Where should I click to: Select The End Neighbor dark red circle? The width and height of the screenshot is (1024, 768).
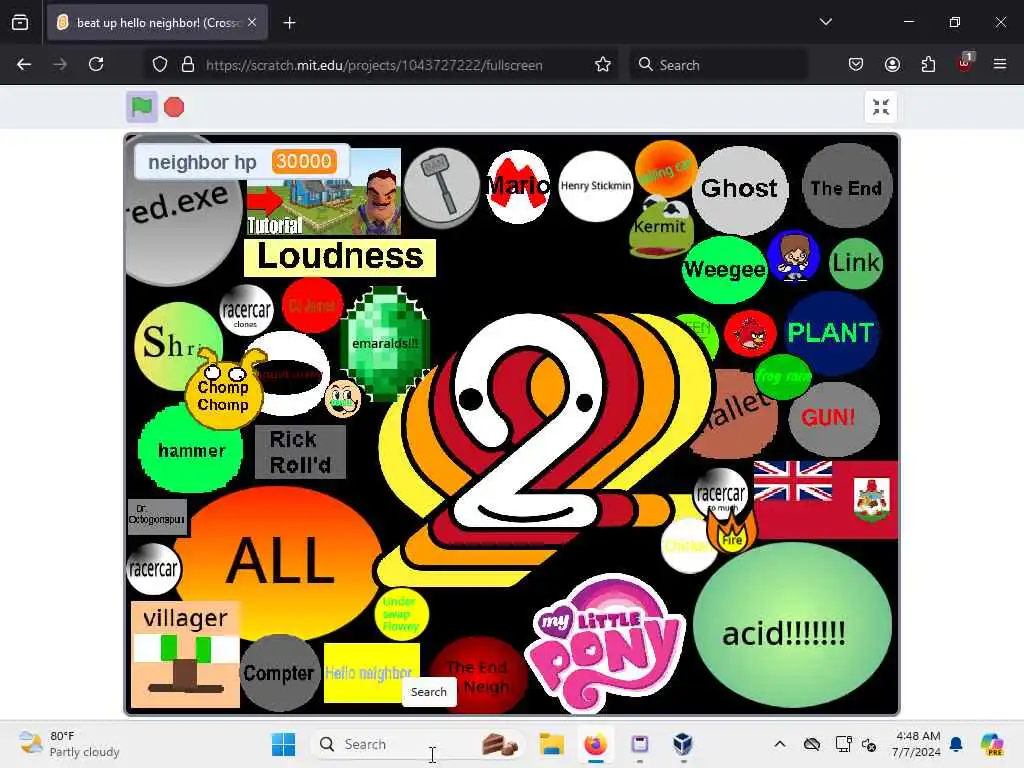tap(479, 675)
